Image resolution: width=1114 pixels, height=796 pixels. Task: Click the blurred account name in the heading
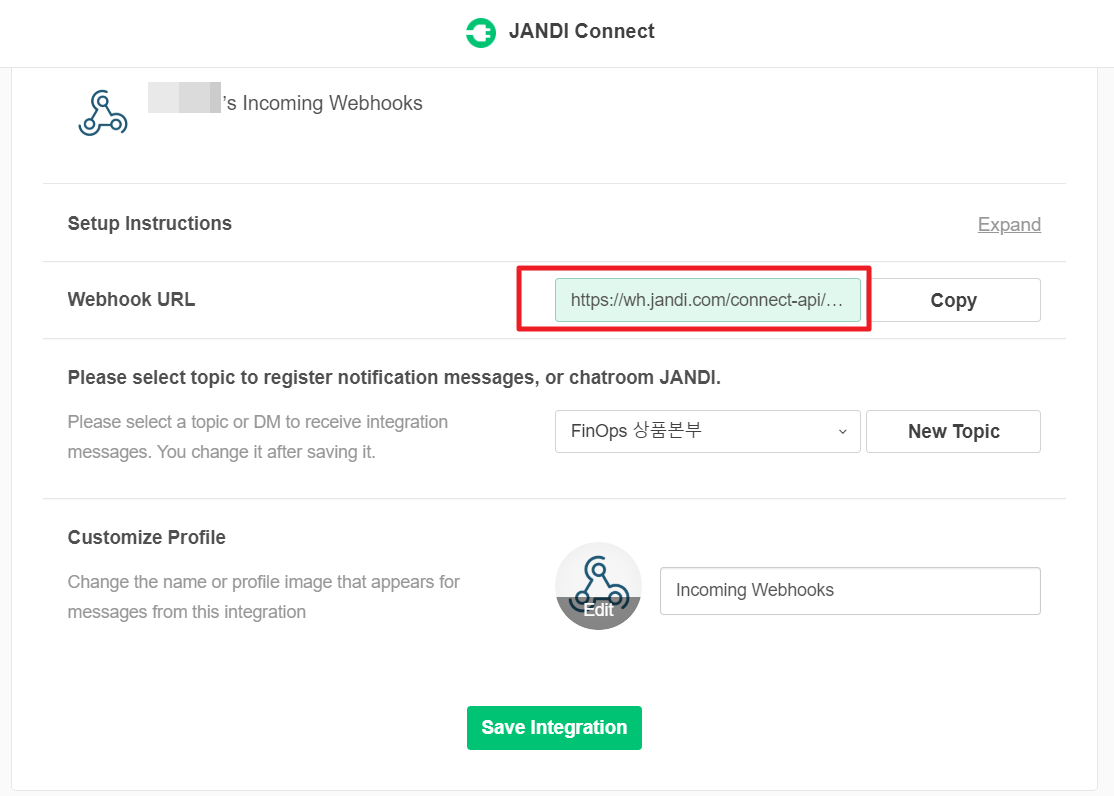[184, 98]
